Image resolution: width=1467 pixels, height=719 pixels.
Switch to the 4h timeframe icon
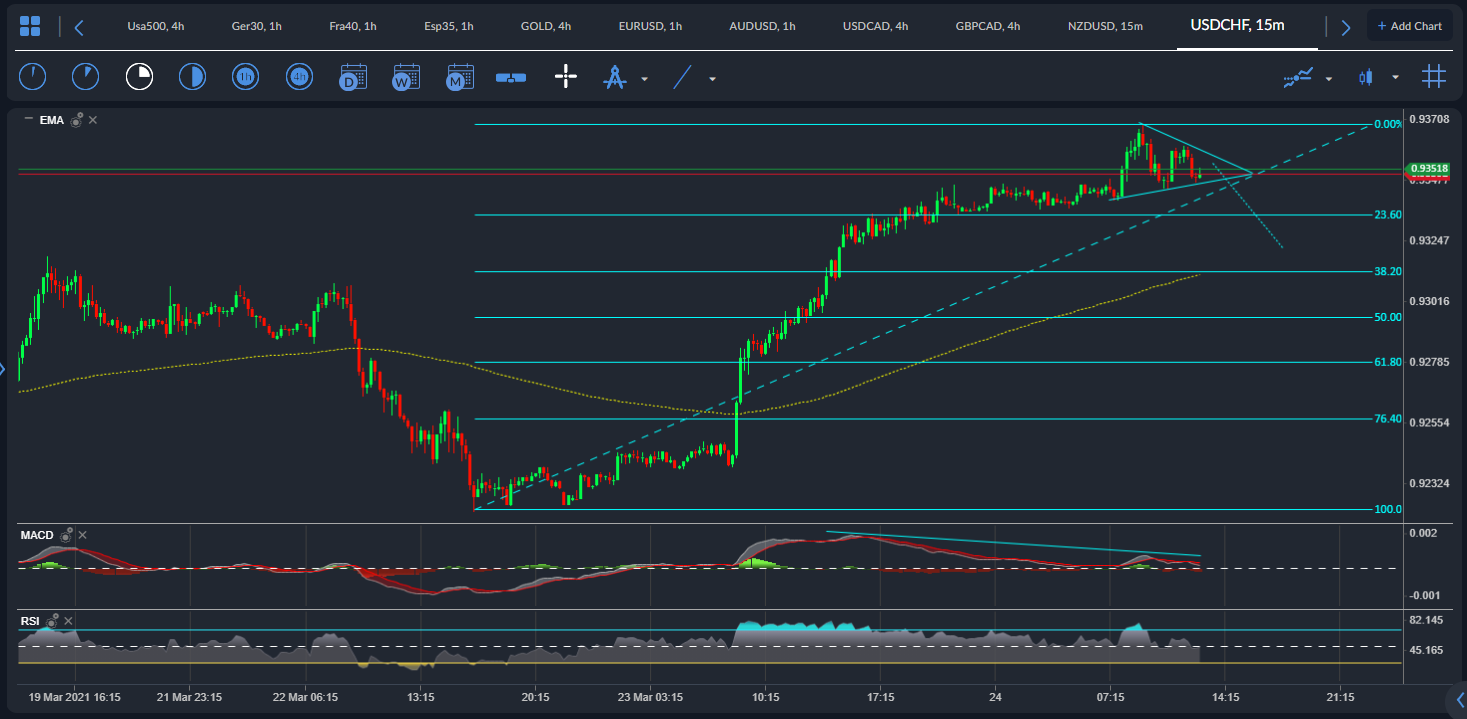pyautogui.click(x=299, y=76)
